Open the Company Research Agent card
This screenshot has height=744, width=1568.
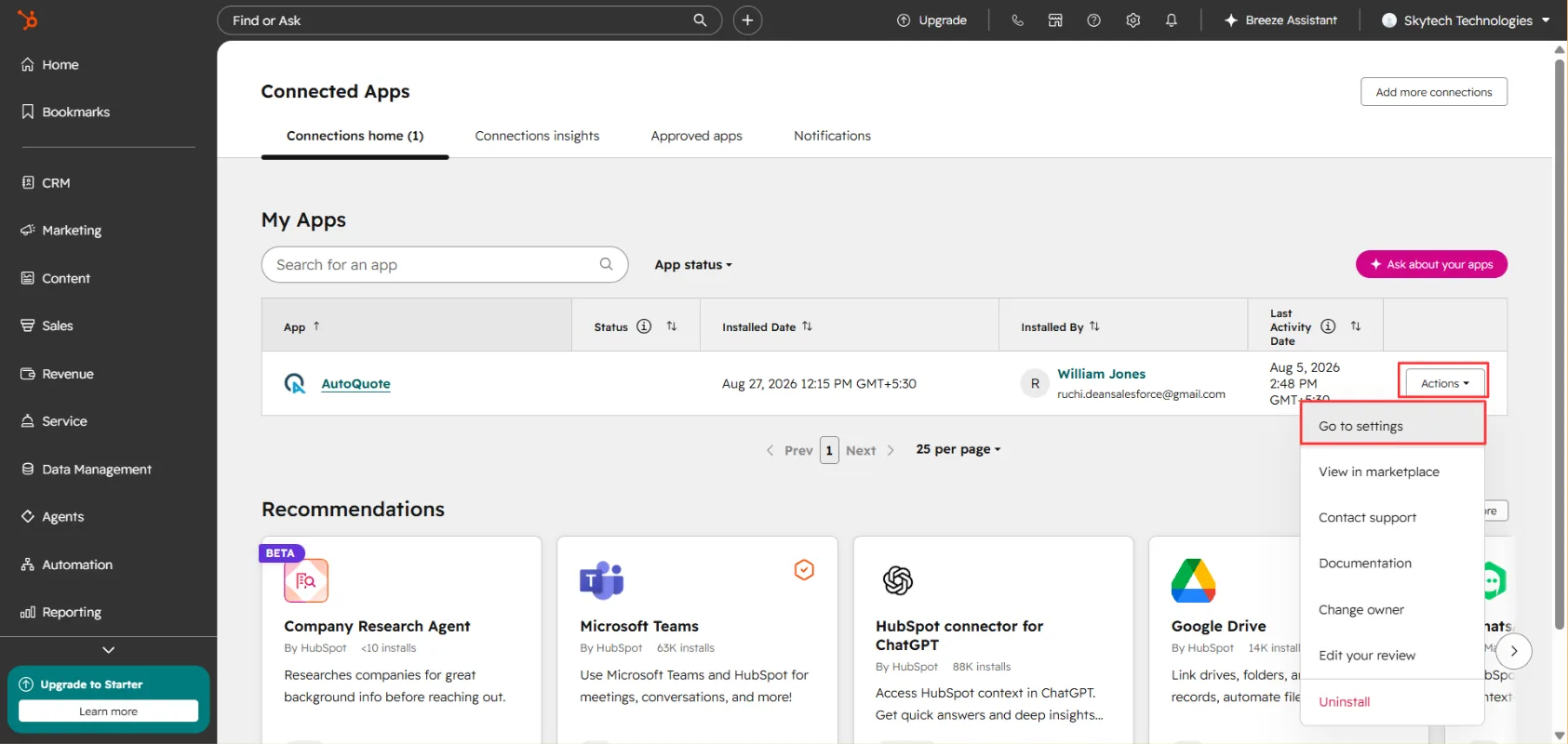(x=401, y=640)
